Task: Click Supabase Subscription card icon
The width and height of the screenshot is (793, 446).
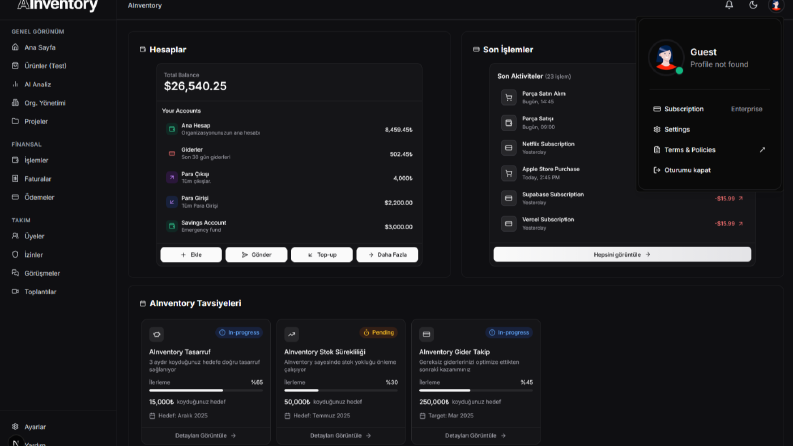Action: (509, 198)
